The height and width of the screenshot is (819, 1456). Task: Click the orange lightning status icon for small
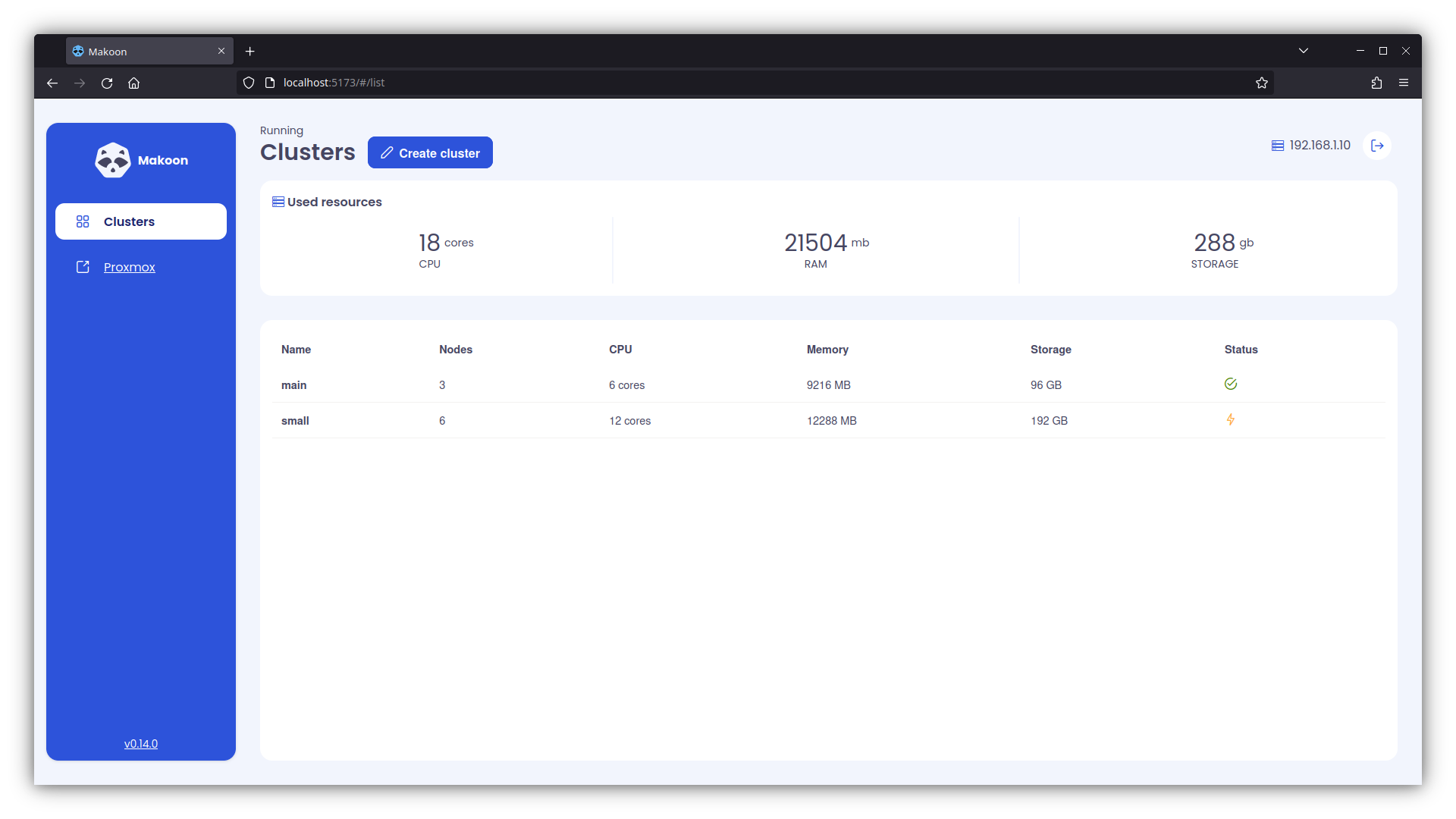click(x=1230, y=419)
